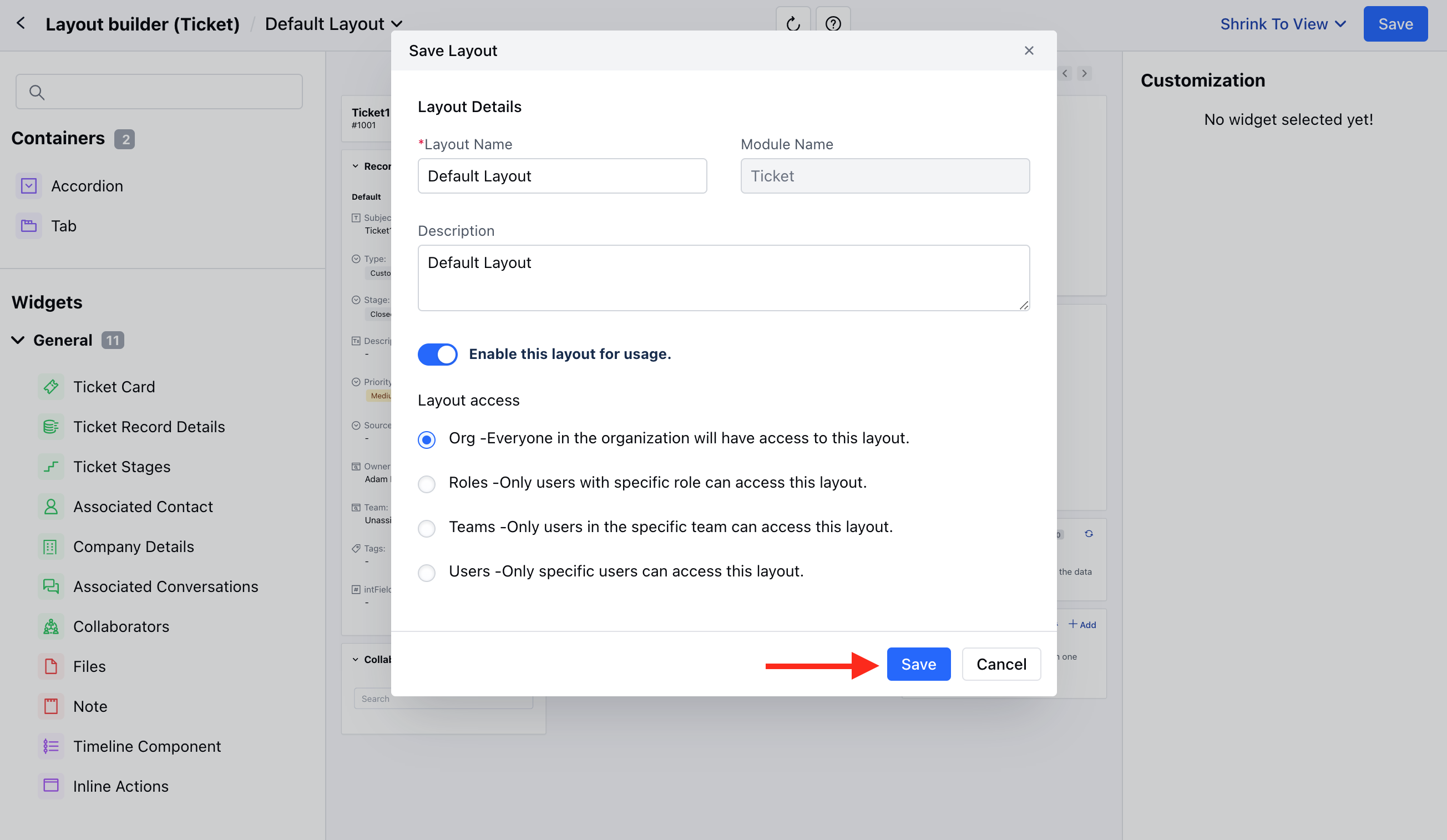This screenshot has width=1447, height=840.
Task: Open the Default Layout breadcrumb dropdown
Action: coord(397,24)
